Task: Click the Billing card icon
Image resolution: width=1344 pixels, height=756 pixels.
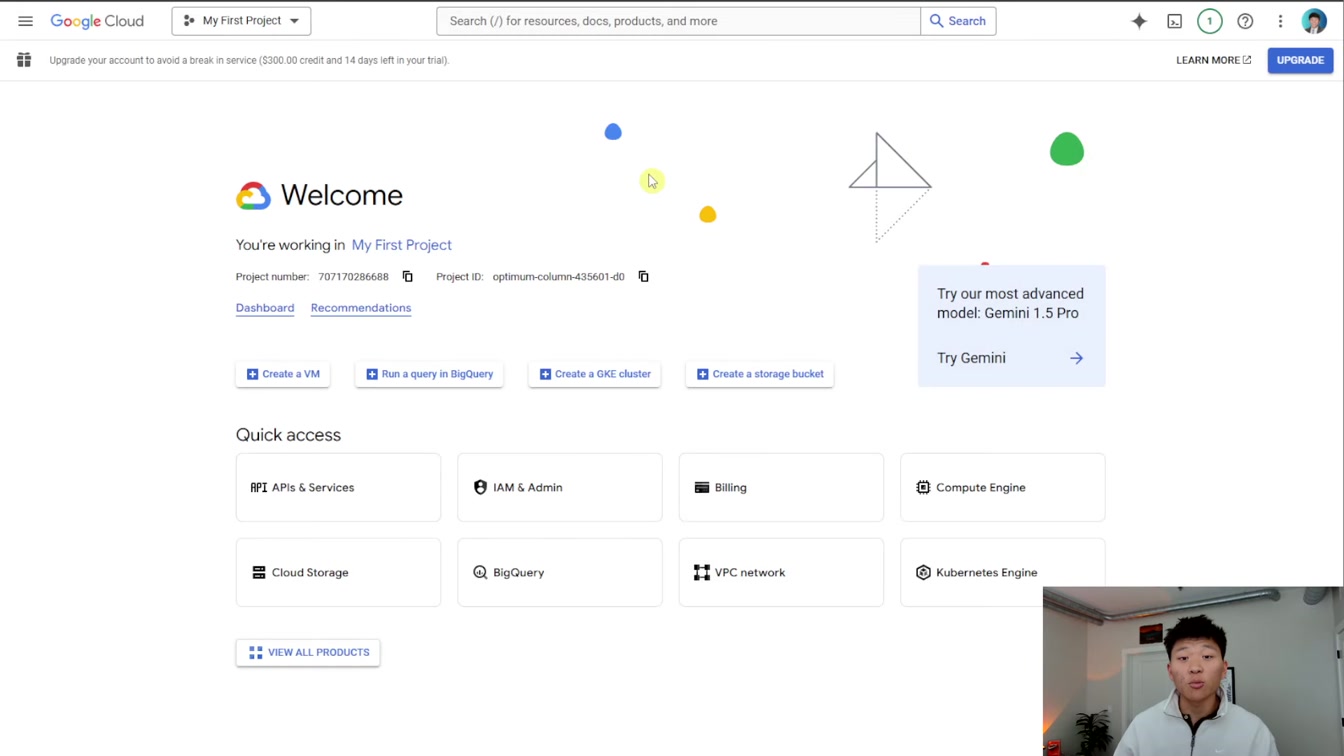Action: (x=702, y=488)
